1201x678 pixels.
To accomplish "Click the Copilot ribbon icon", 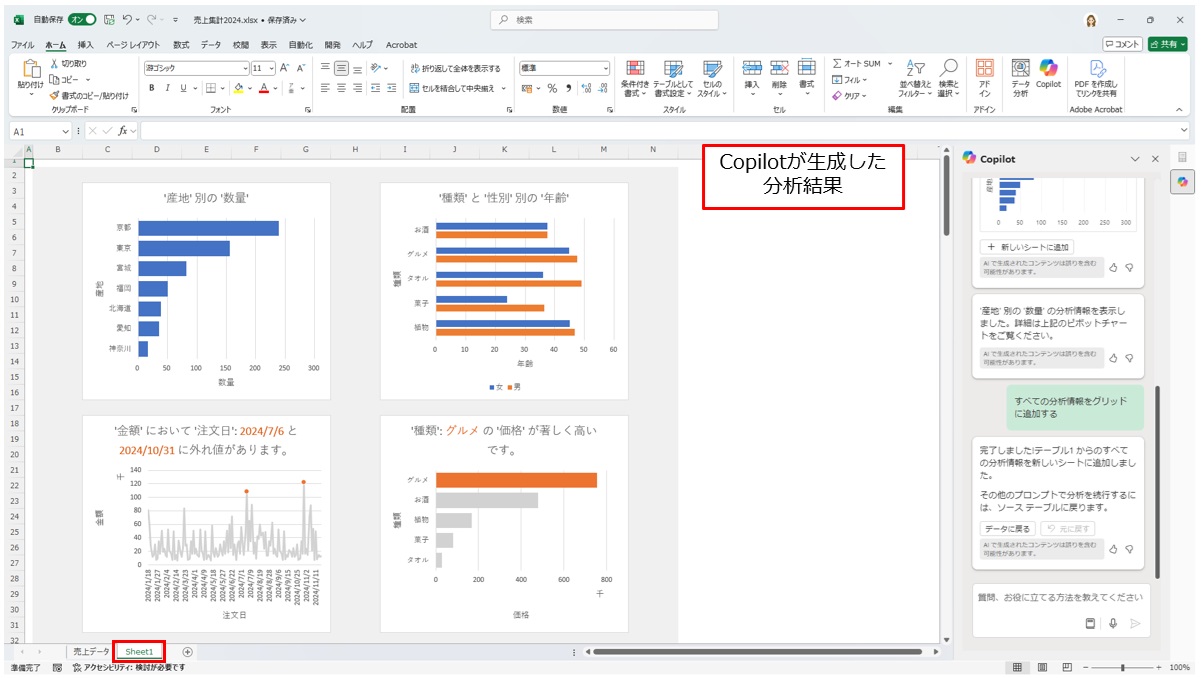I will coord(1048,68).
